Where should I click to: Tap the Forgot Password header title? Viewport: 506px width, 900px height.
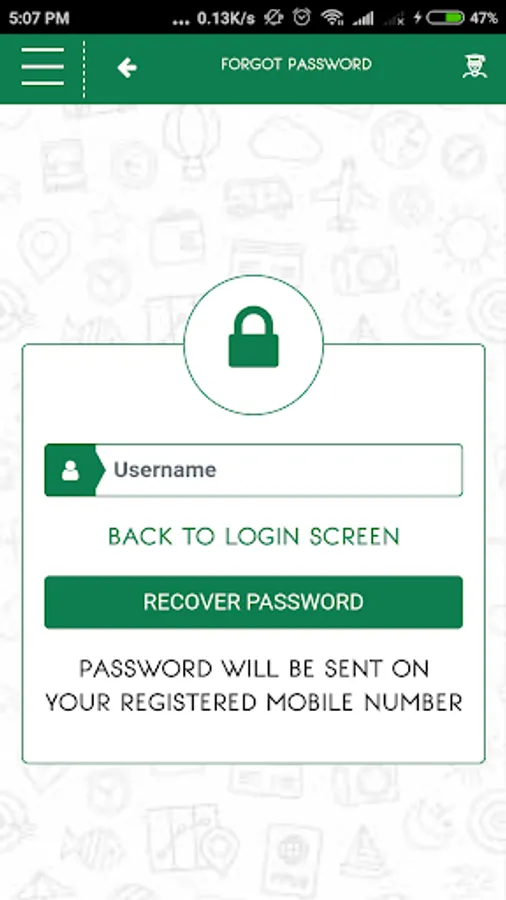pyautogui.click(x=297, y=64)
